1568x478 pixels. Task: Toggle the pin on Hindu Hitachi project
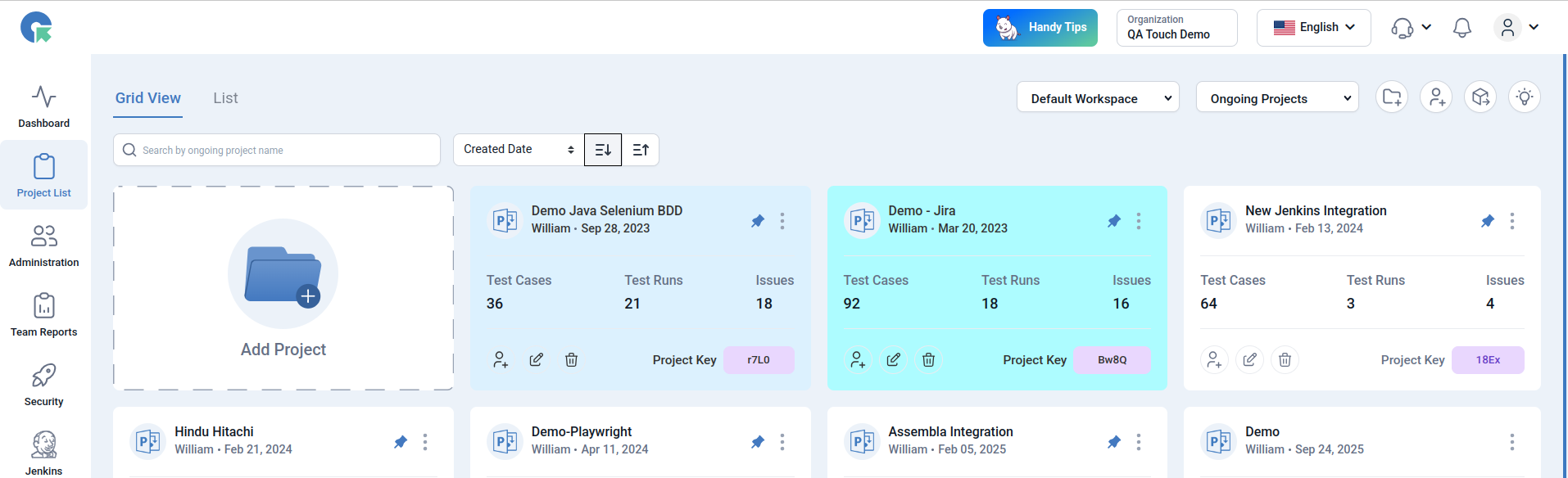pyautogui.click(x=401, y=442)
